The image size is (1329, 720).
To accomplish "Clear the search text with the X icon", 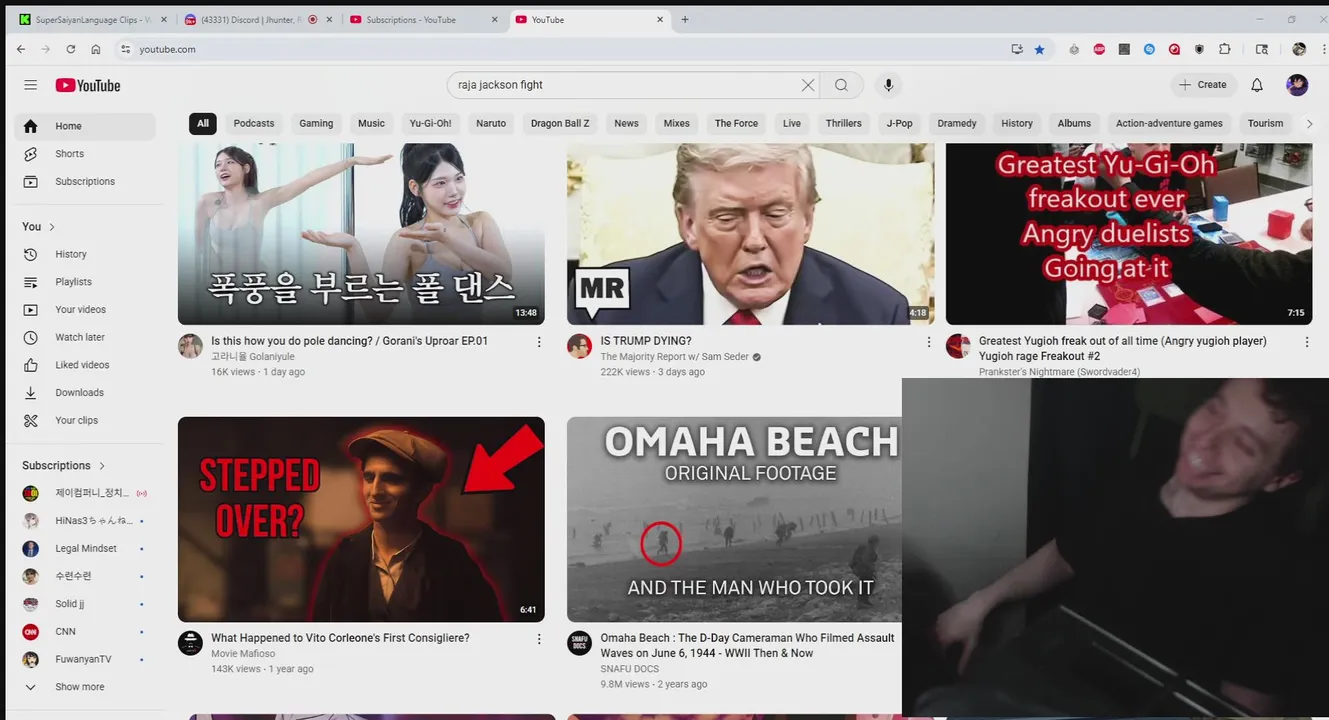I will [x=808, y=85].
